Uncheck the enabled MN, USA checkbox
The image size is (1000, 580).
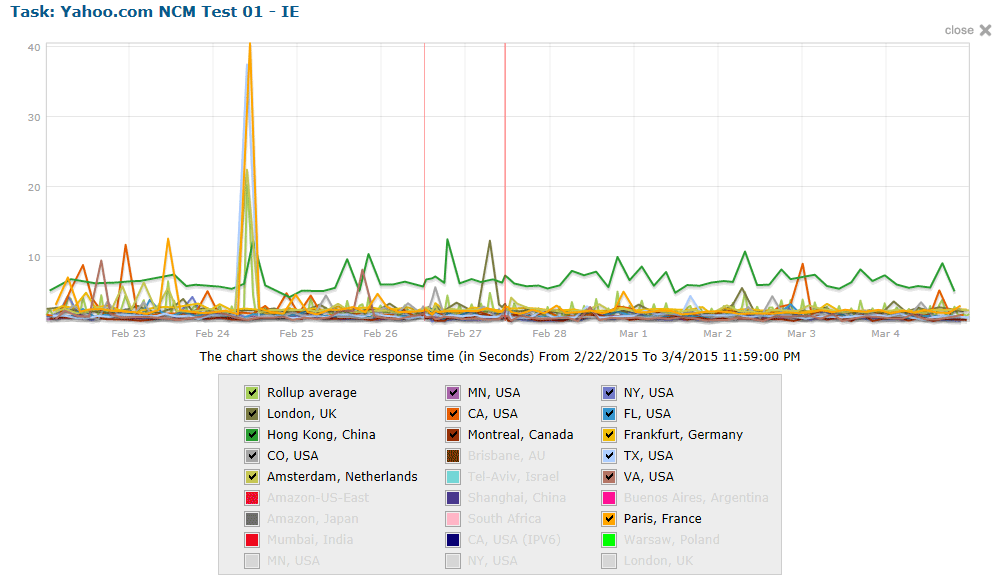[x=453, y=392]
